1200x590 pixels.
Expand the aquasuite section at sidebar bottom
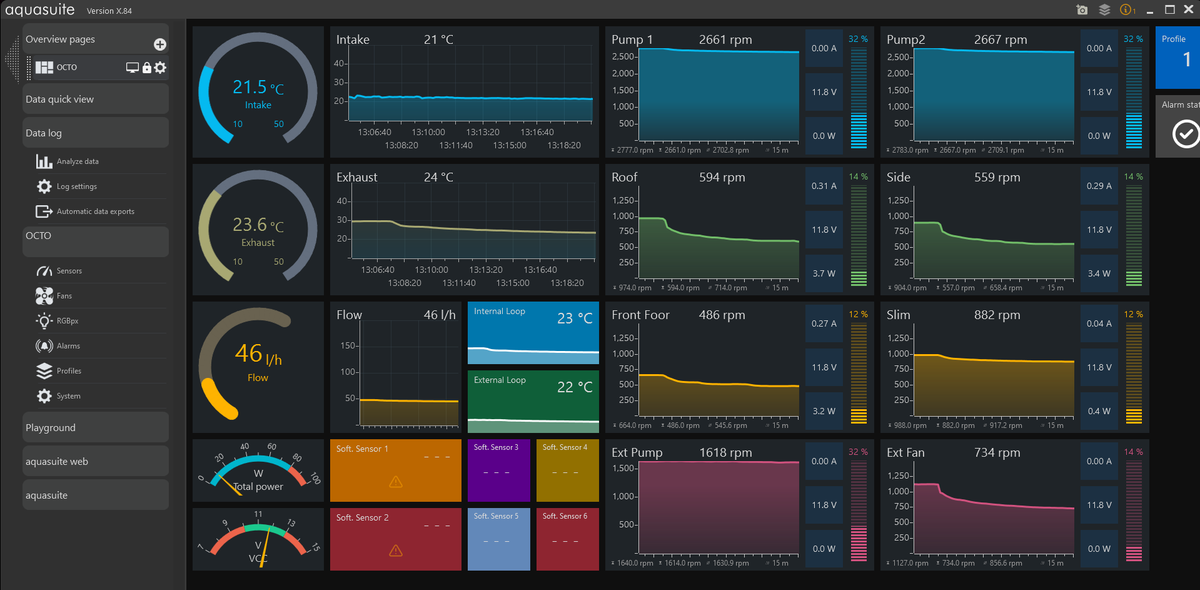point(96,495)
